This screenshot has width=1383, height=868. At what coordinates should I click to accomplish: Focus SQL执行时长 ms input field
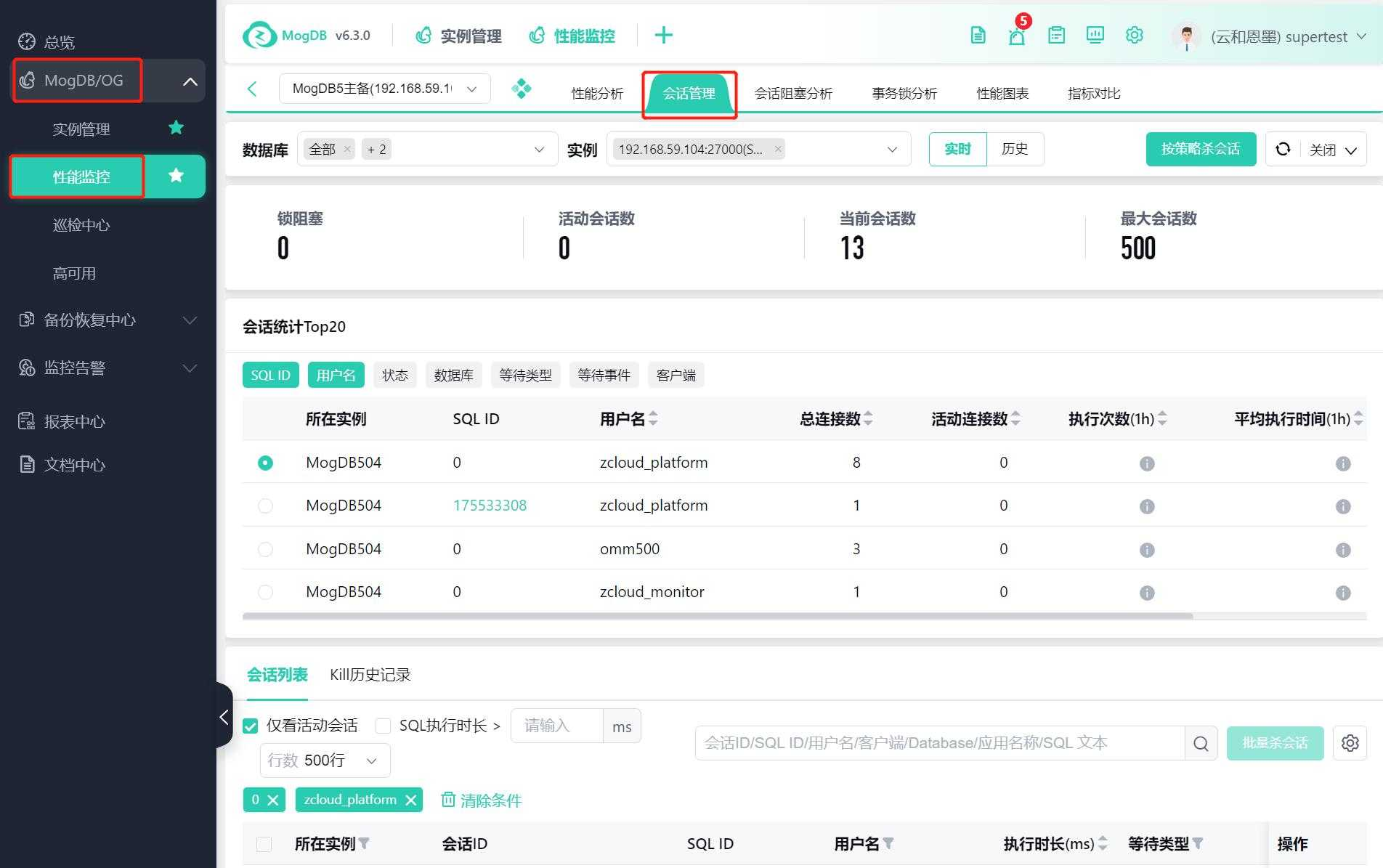557,726
